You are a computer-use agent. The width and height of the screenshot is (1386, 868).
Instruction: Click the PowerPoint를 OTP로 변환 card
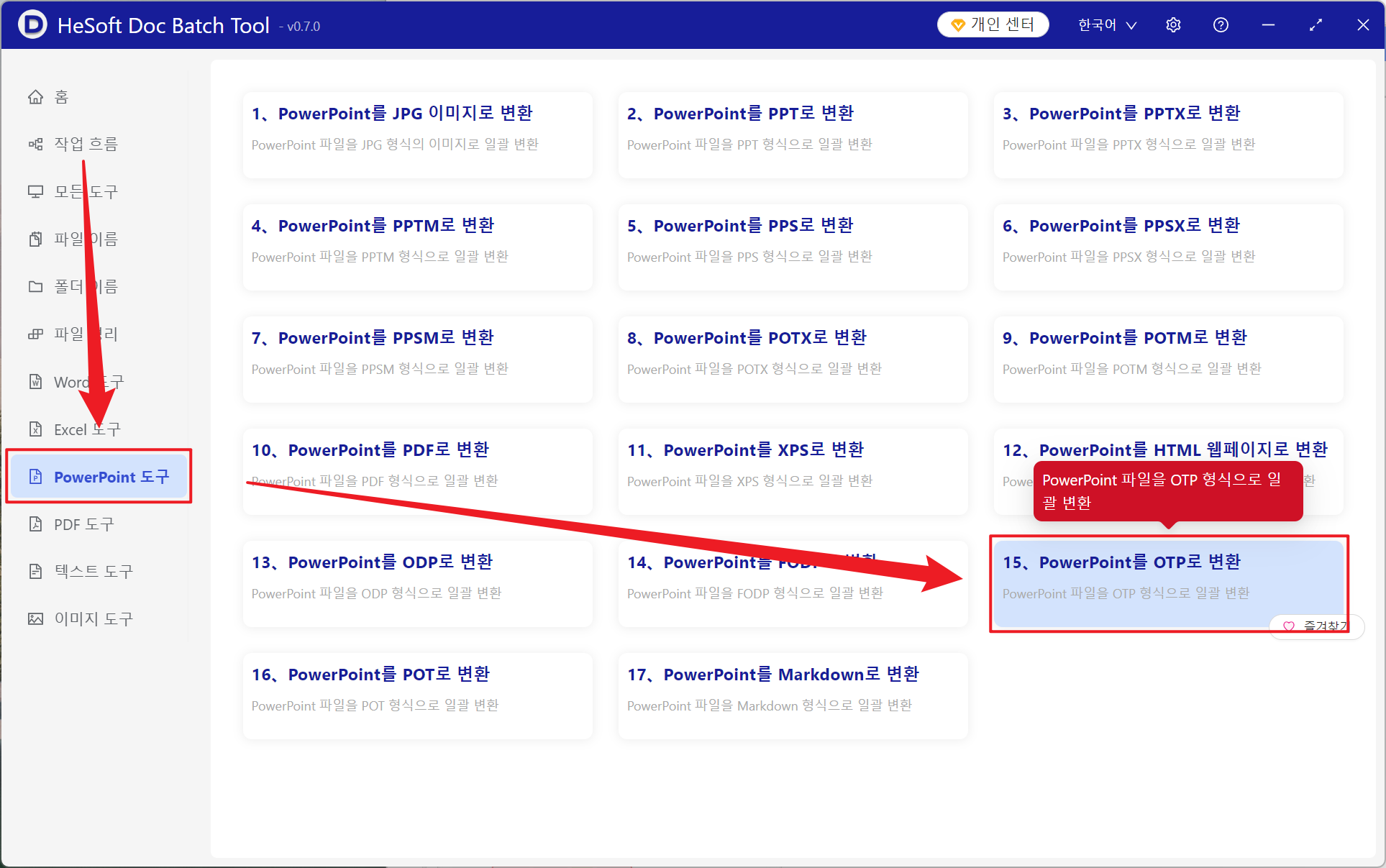click(x=1168, y=583)
